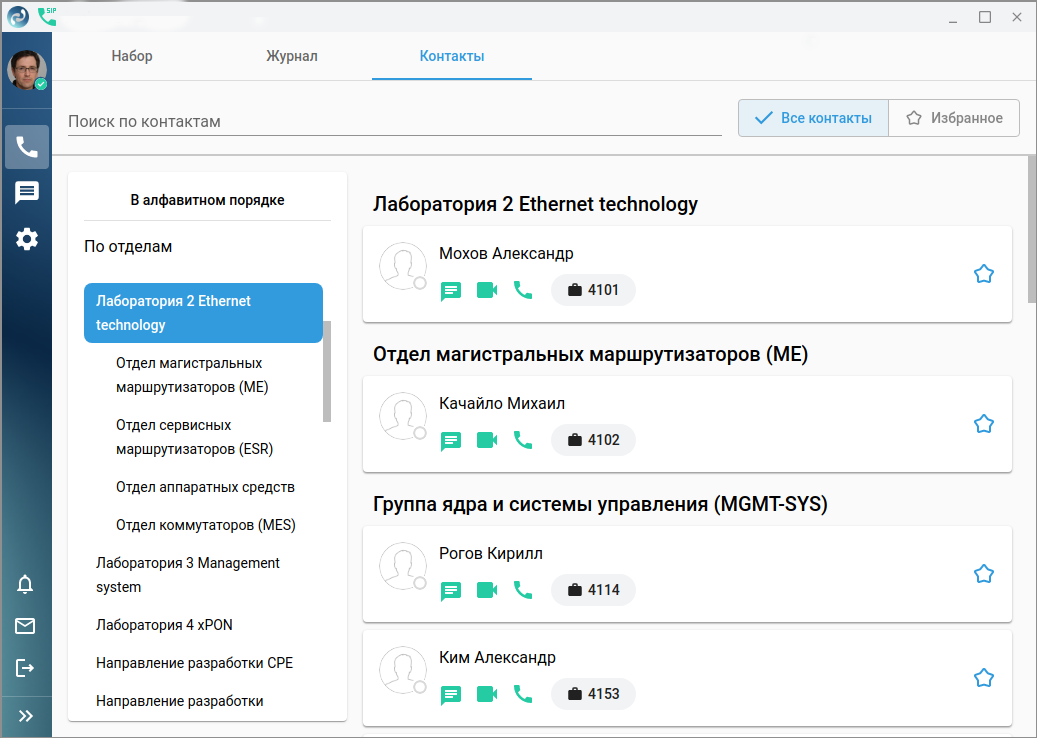Viewport: 1037px width, 738px height.
Task: Start audio call with Мохов Александр
Action: point(523,290)
